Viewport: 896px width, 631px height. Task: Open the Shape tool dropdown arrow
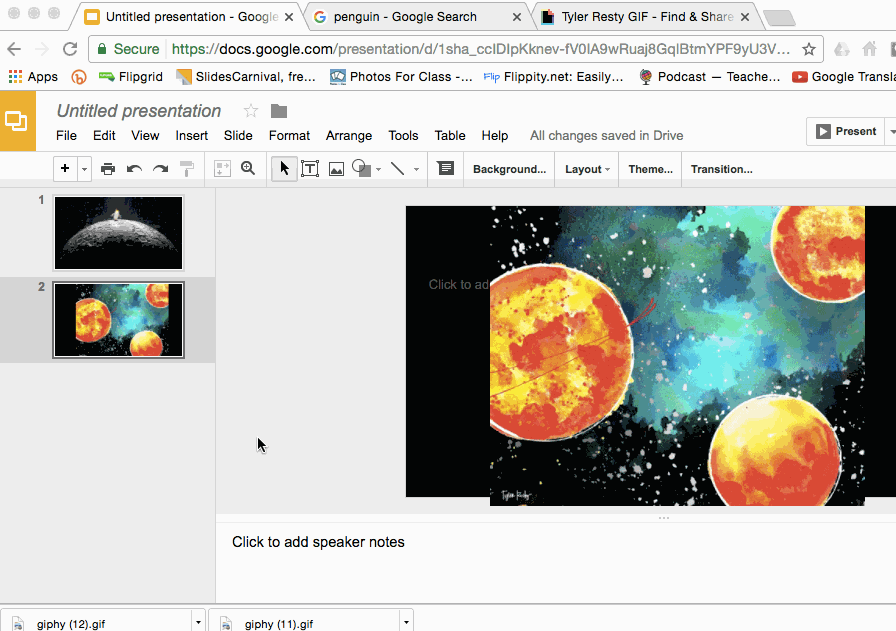[x=378, y=170]
